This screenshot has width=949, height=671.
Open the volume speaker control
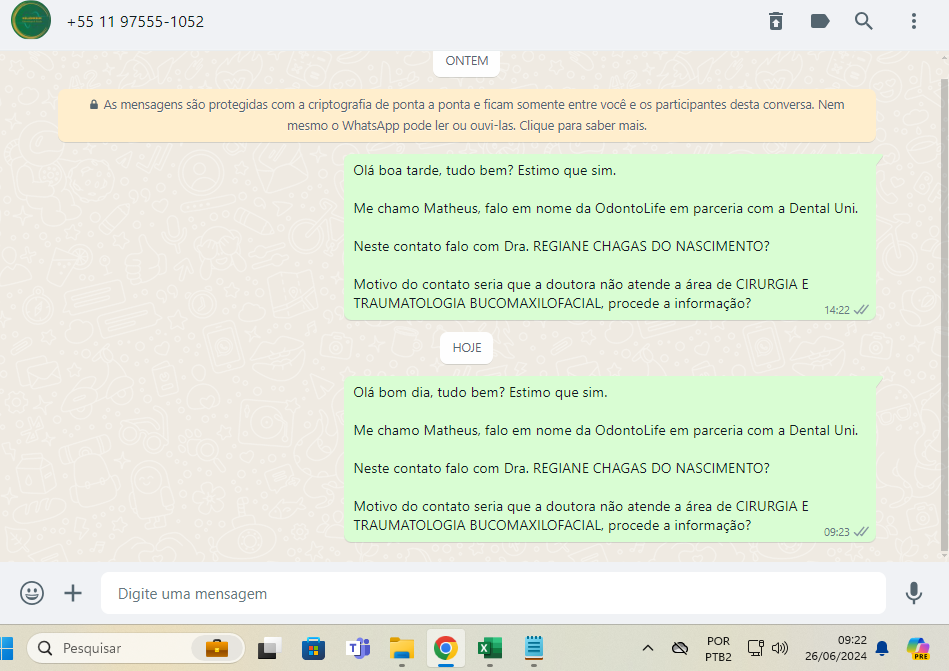(780, 648)
